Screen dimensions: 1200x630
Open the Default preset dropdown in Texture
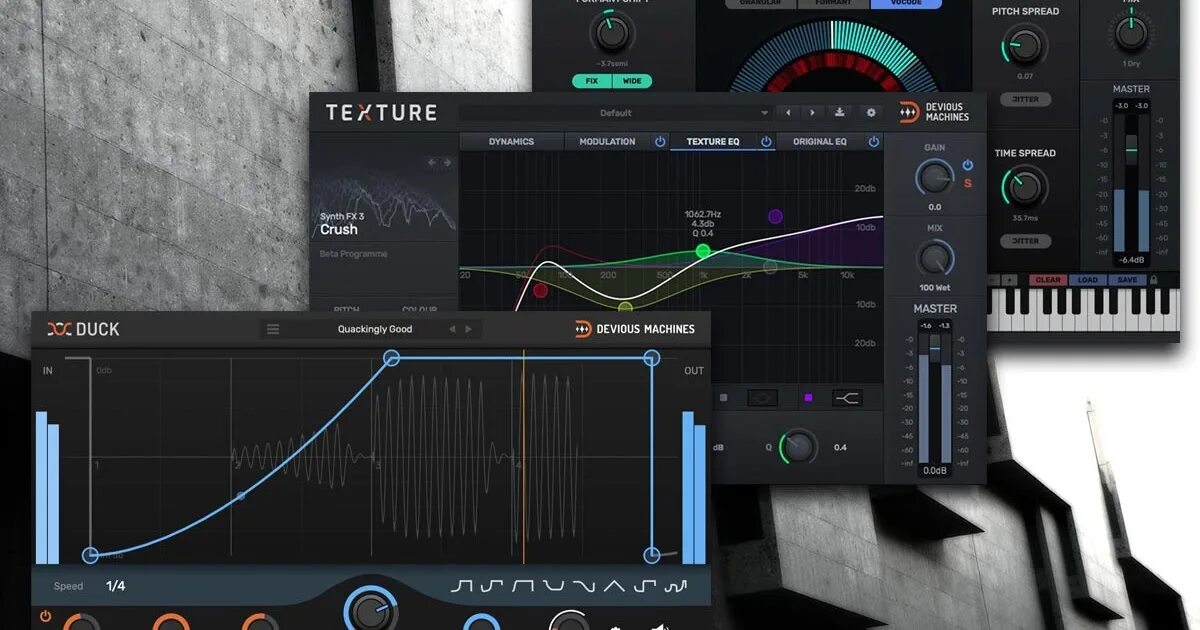[617, 112]
